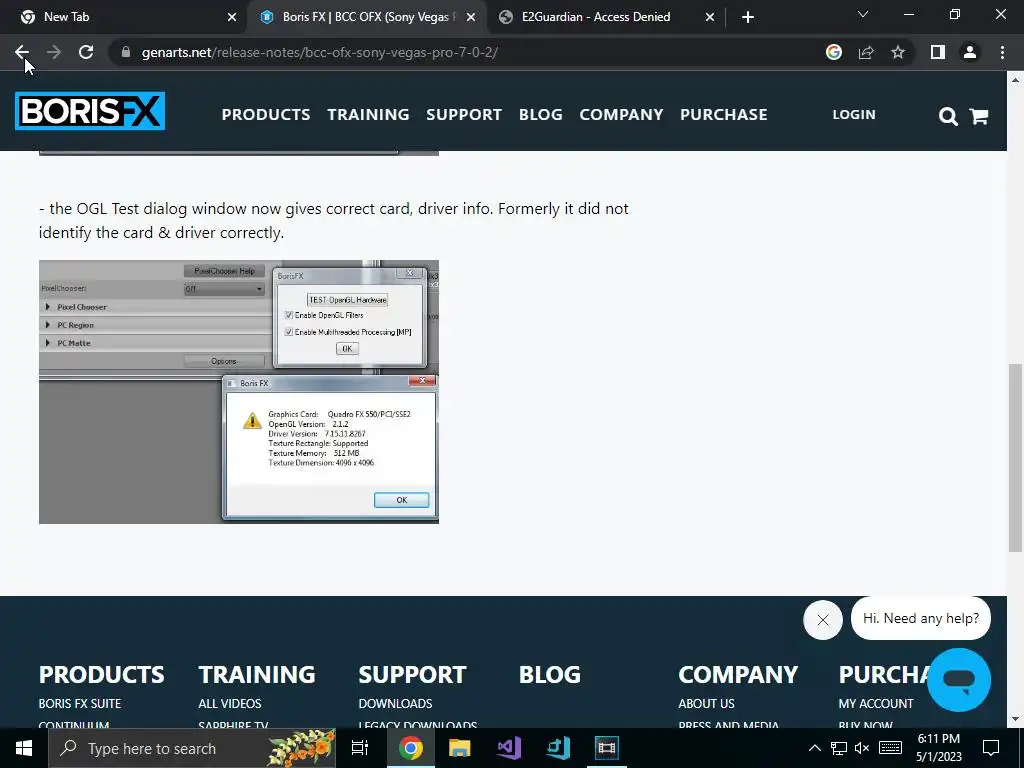This screenshot has height=768, width=1024.
Task: Click the Chrome taskbar icon
Action: pos(411,748)
